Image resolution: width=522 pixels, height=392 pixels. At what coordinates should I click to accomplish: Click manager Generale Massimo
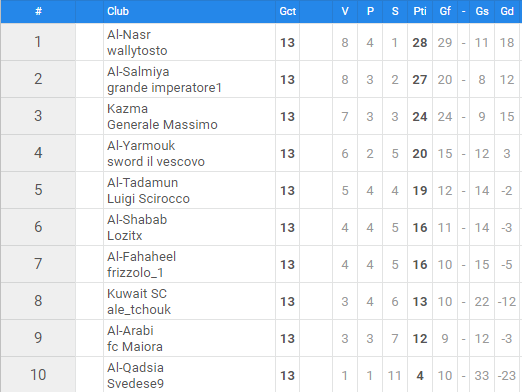pos(162,125)
